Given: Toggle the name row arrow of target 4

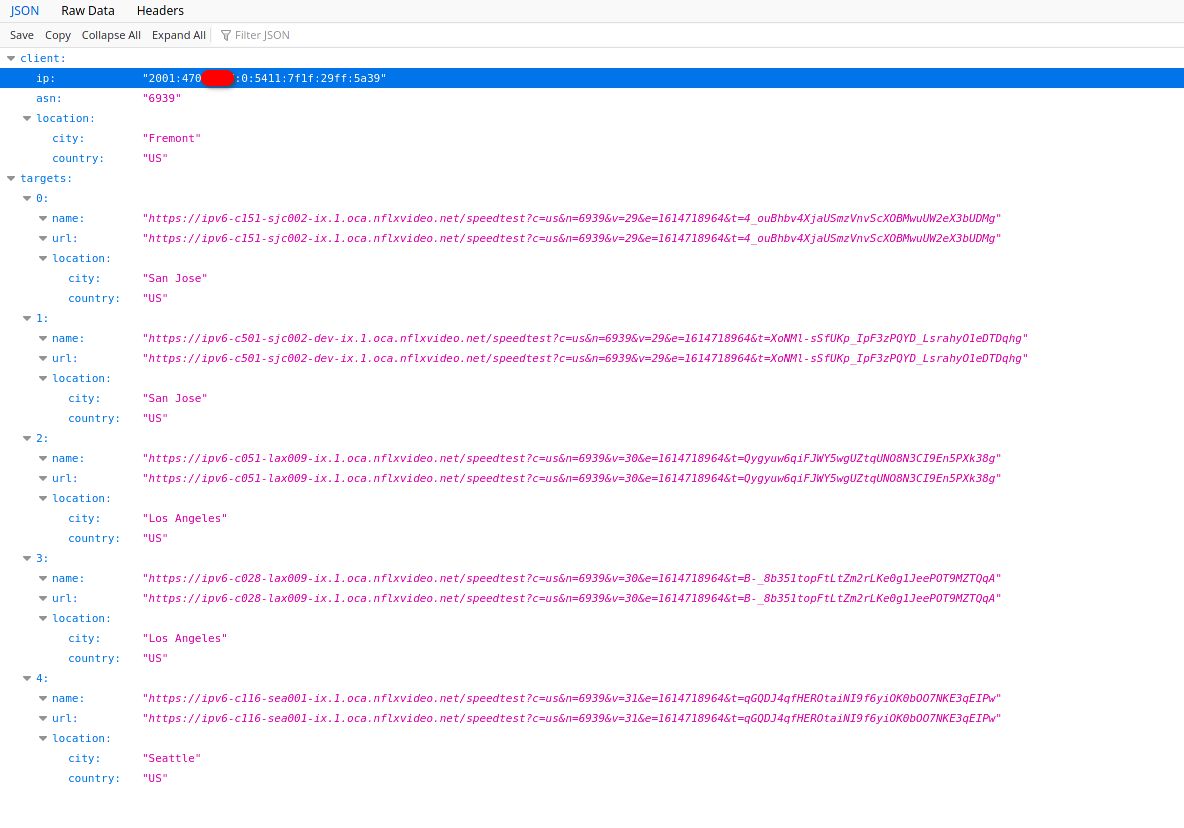Looking at the screenshot, I should 43,698.
